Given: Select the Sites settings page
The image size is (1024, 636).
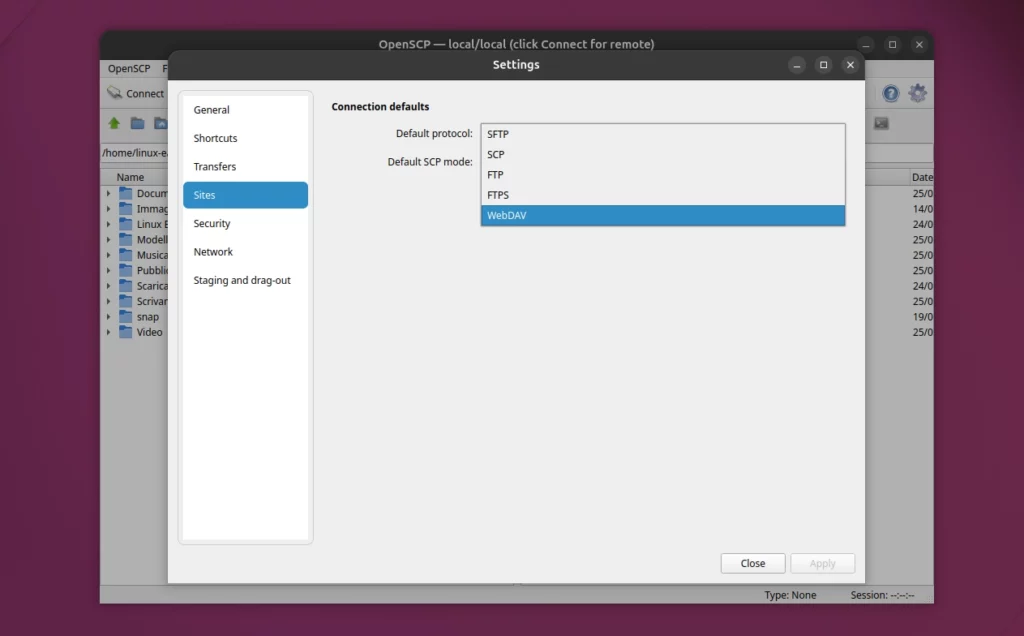Looking at the screenshot, I should tap(246, 195).
